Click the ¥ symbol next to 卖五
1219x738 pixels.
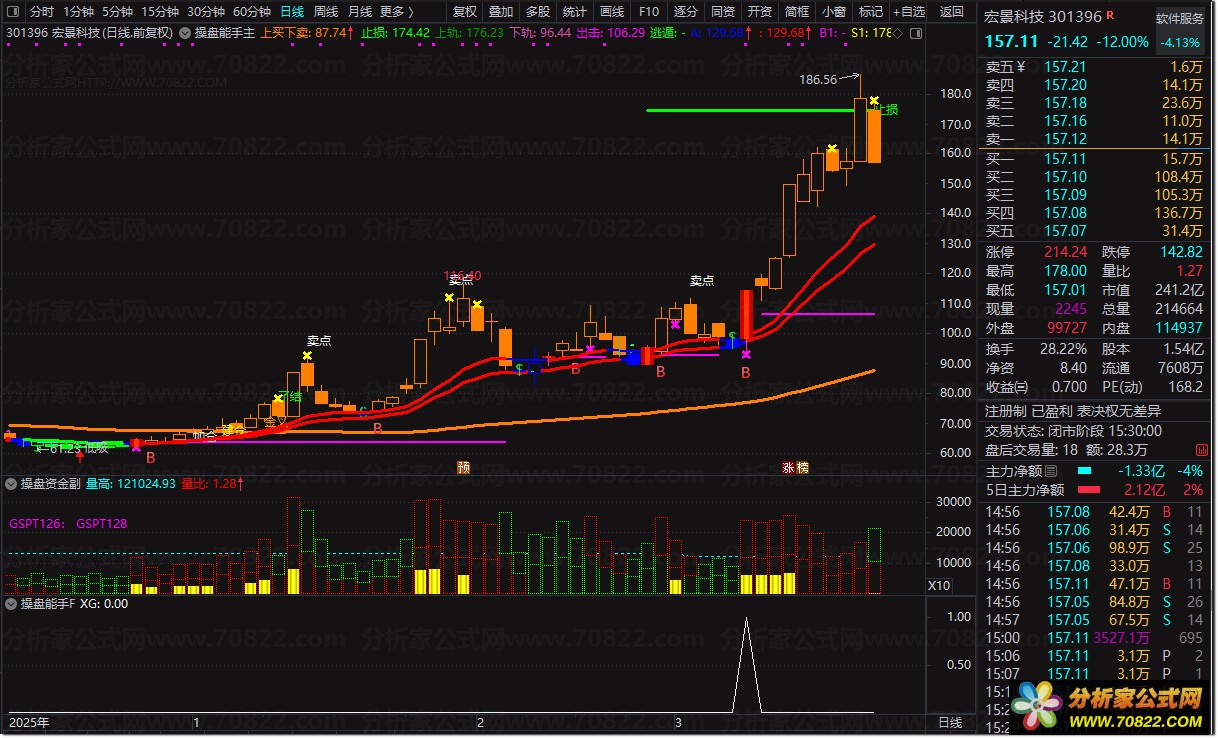1022,67
